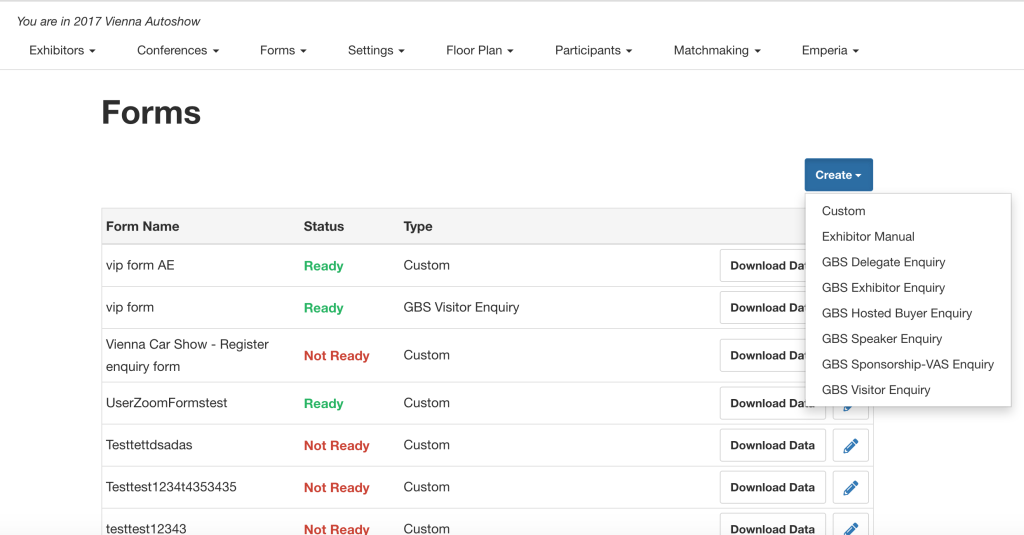
Task: Select GBS Sponsorship-VAS Enquiry menu item
Action: click(x=907, y=364)
